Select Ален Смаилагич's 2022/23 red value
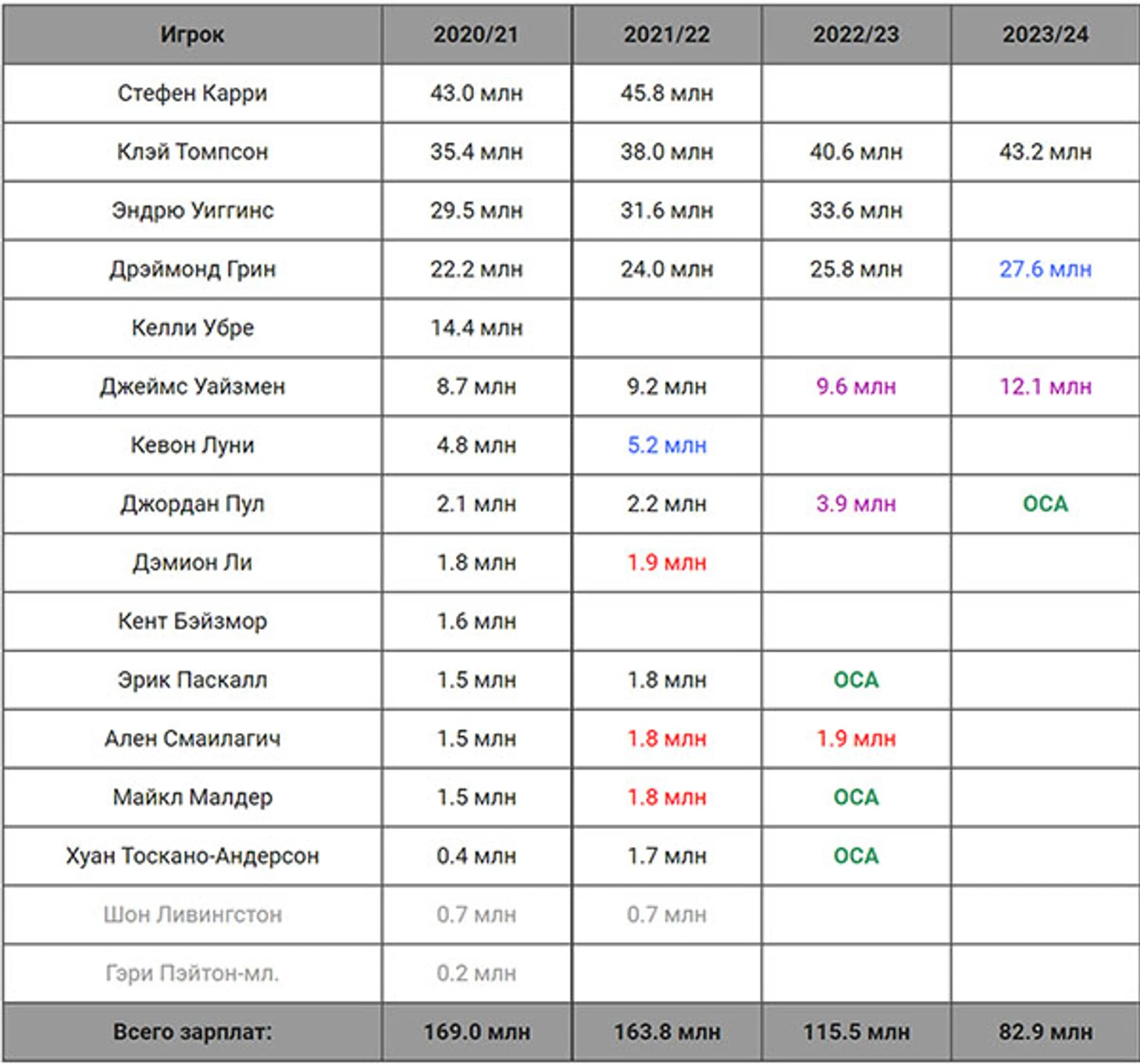 pos(857,738)
